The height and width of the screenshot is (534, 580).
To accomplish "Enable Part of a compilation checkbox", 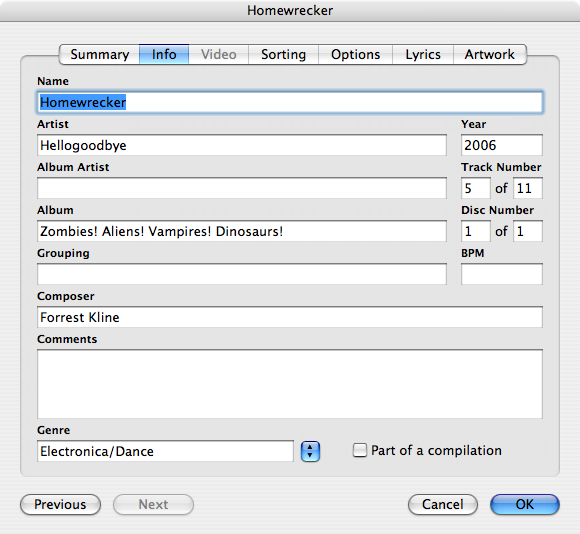I will [360, 450].
